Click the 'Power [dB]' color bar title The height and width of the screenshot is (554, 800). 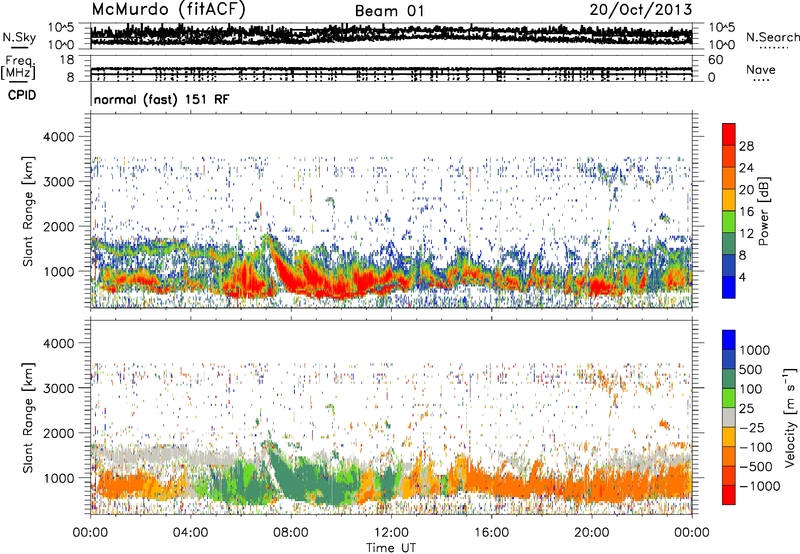764,211
